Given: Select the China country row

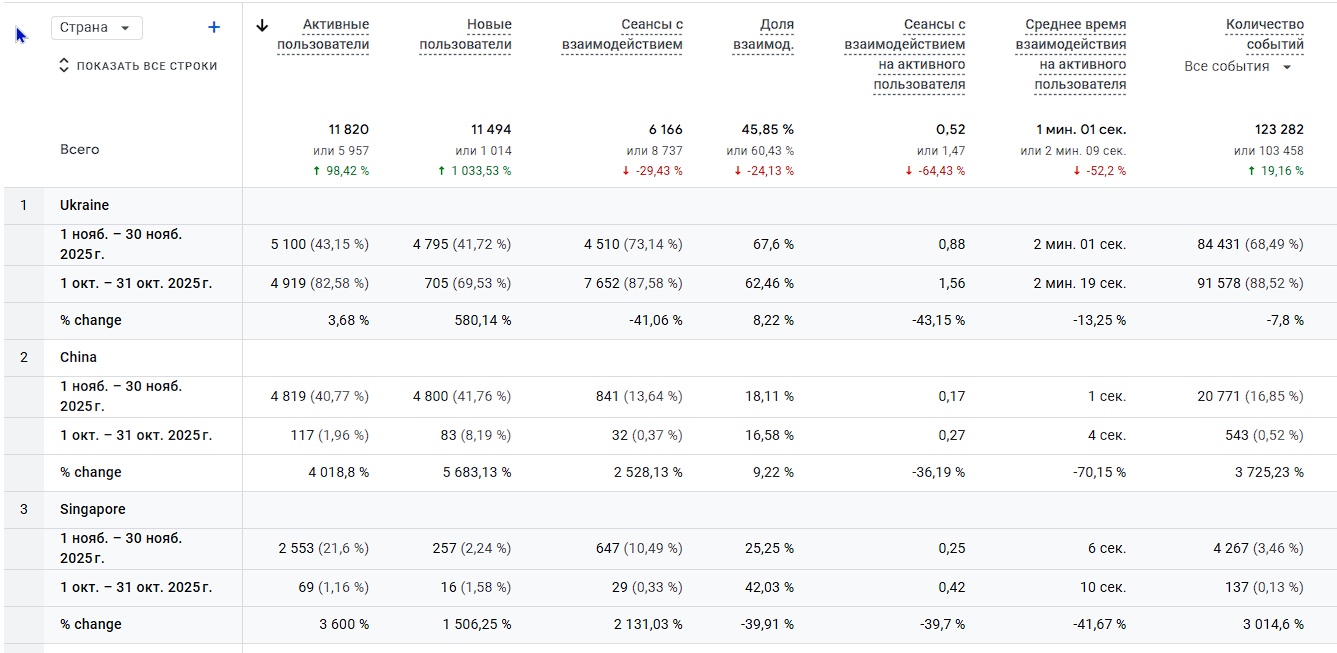Looking at the screenshot, I should [79, 357].
